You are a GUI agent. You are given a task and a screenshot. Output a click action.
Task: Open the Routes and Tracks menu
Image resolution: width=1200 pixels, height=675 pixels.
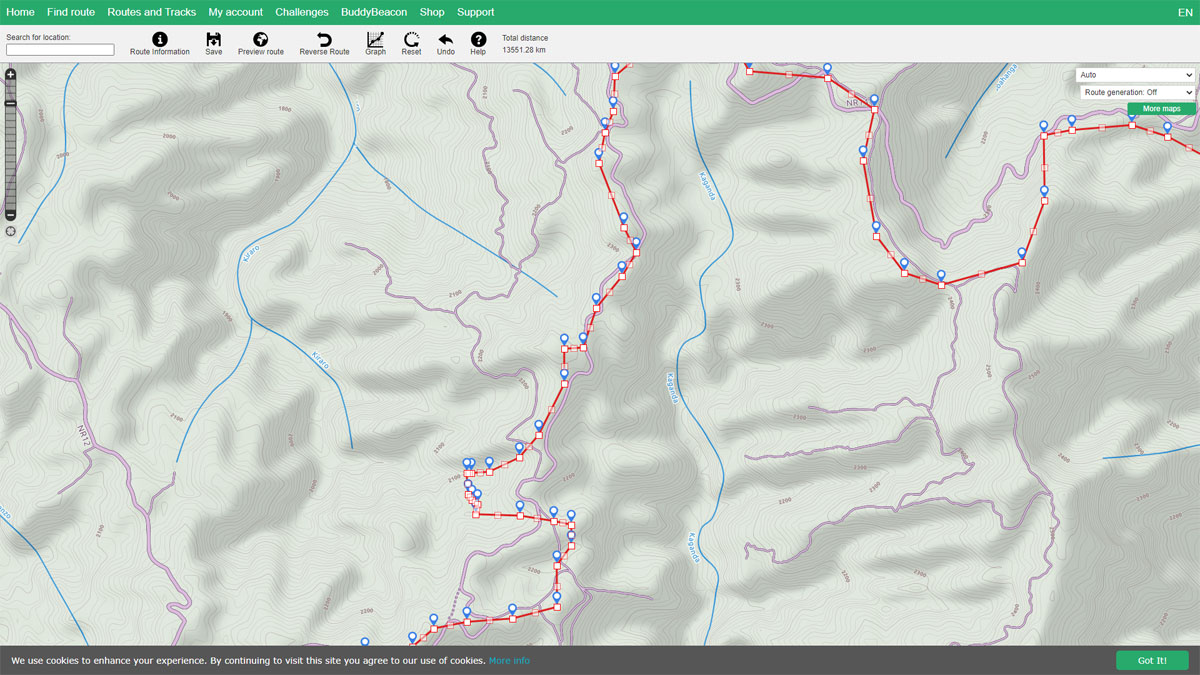click(151, 12)
